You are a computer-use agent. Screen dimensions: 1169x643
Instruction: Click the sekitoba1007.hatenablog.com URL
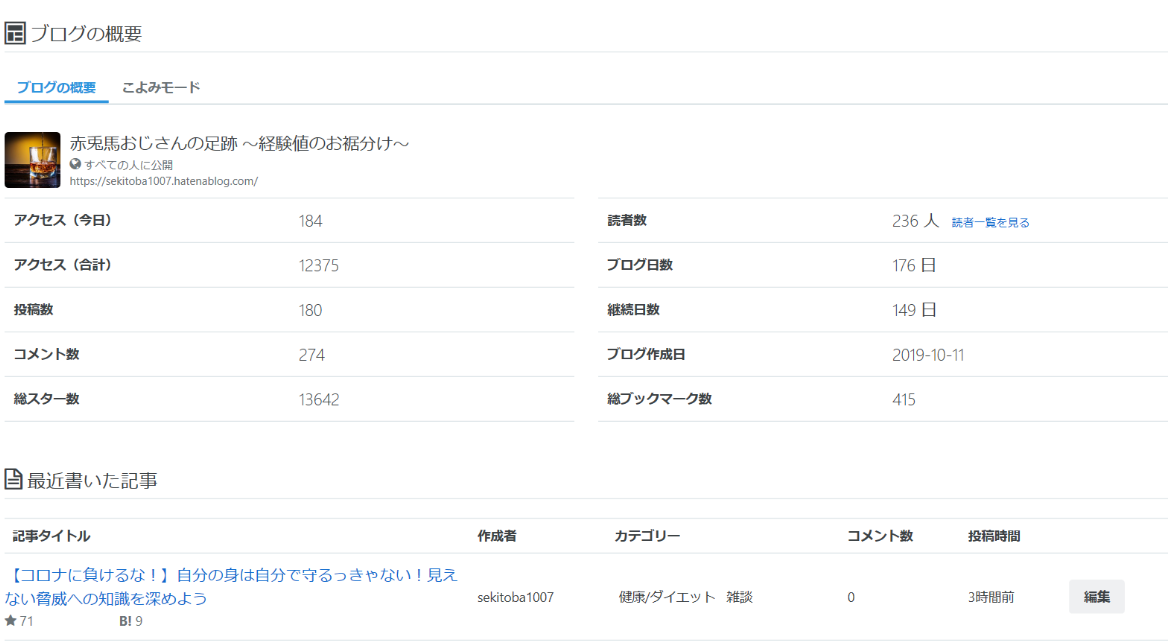pyautogui.click(x=164, y=181)
